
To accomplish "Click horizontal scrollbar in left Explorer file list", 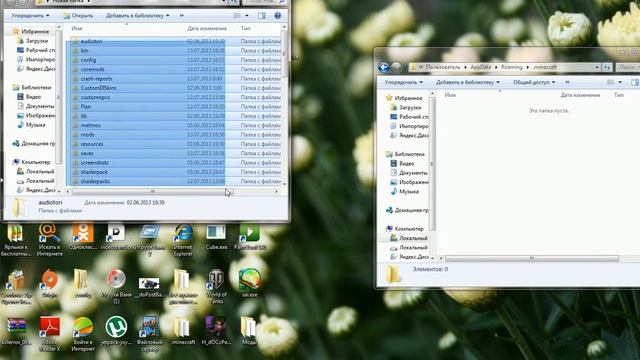I will tap(153, 191).
